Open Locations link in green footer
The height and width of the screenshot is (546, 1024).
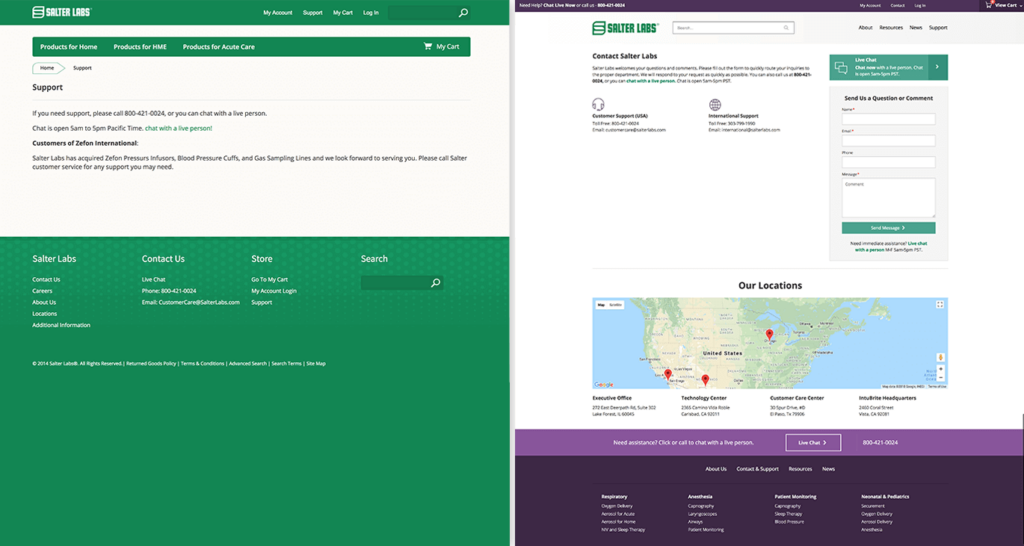[44, 313]
